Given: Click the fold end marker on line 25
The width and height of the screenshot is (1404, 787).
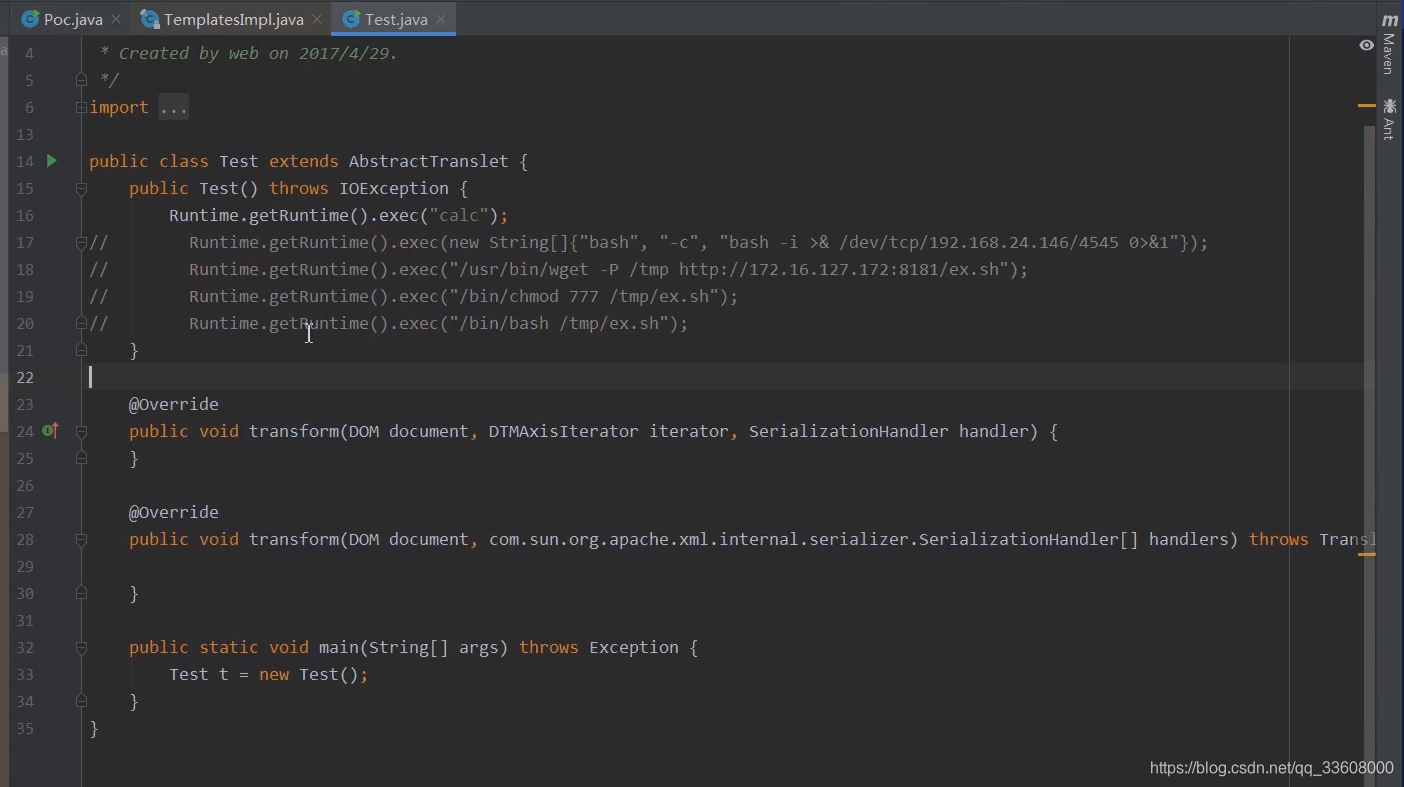Looking at the screenshot, I should pos(81,458).
